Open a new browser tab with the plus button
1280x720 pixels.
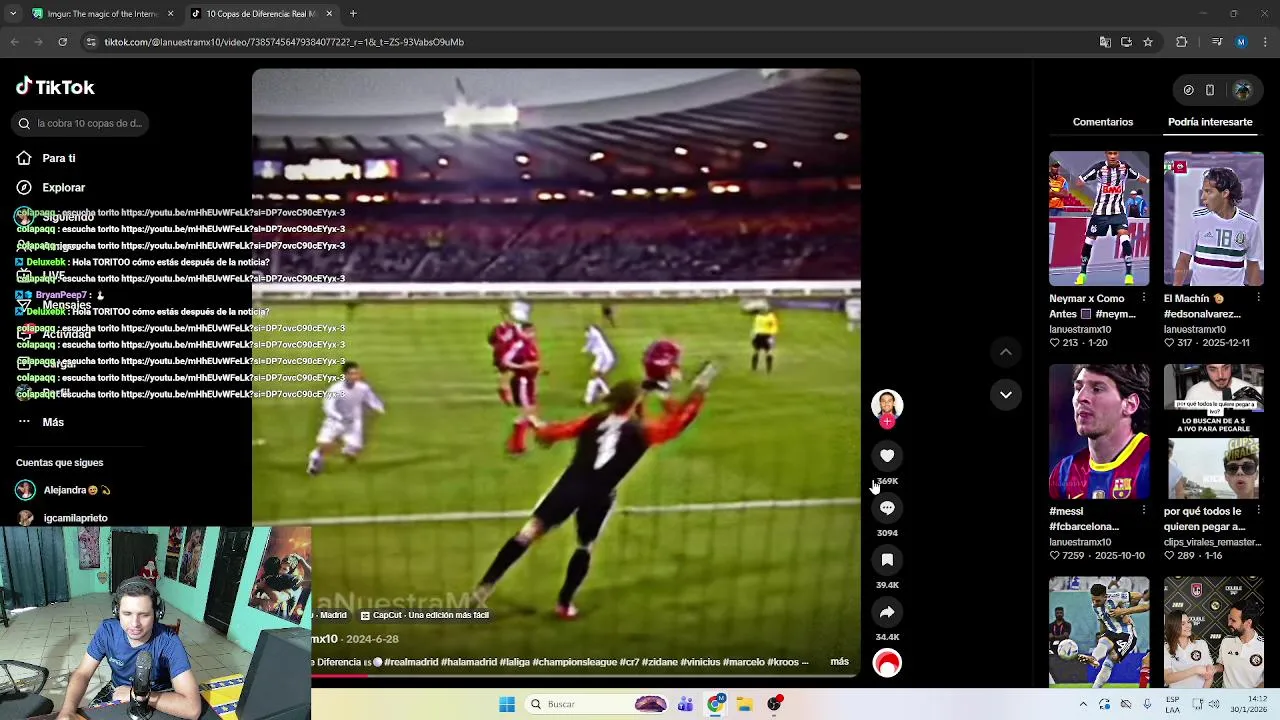pyautogui.click(x=353, y=14)
